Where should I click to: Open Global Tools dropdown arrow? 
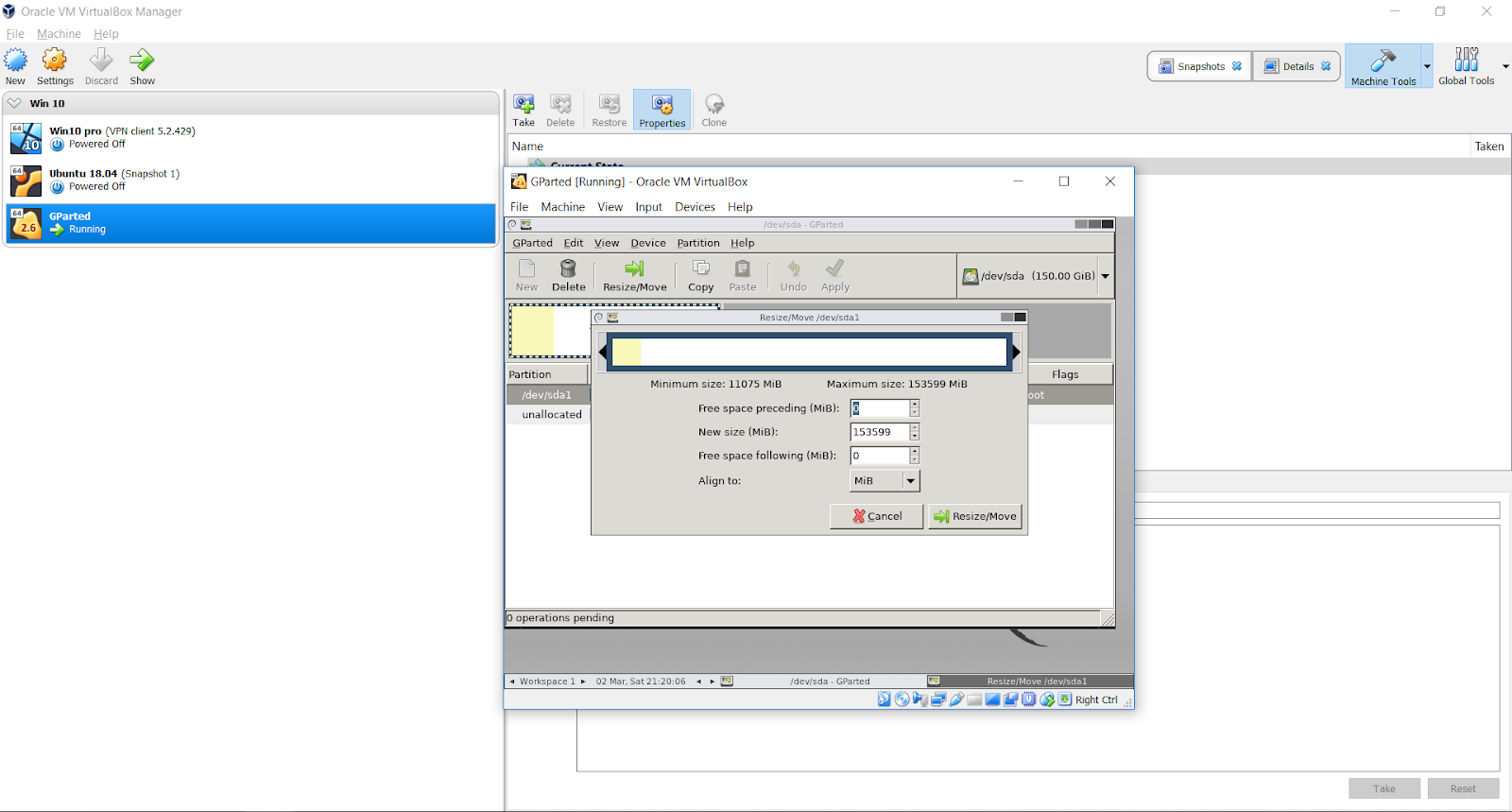pyautogui.click(x=1505, y=66)
